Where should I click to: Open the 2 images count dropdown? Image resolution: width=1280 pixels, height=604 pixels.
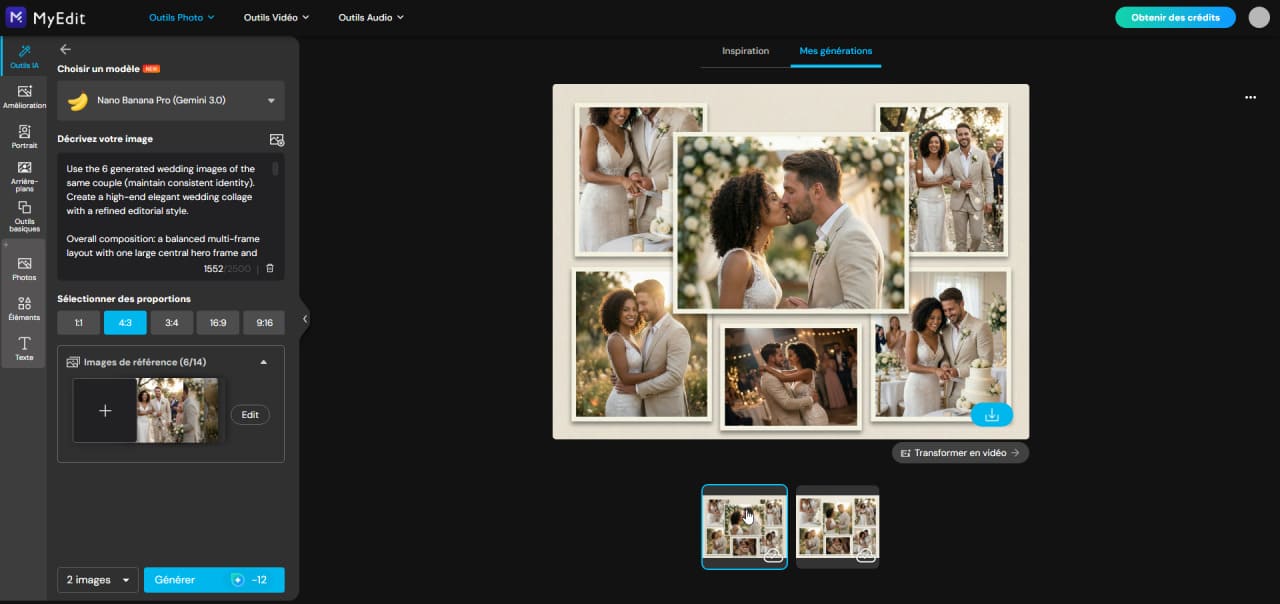(97, 579)
